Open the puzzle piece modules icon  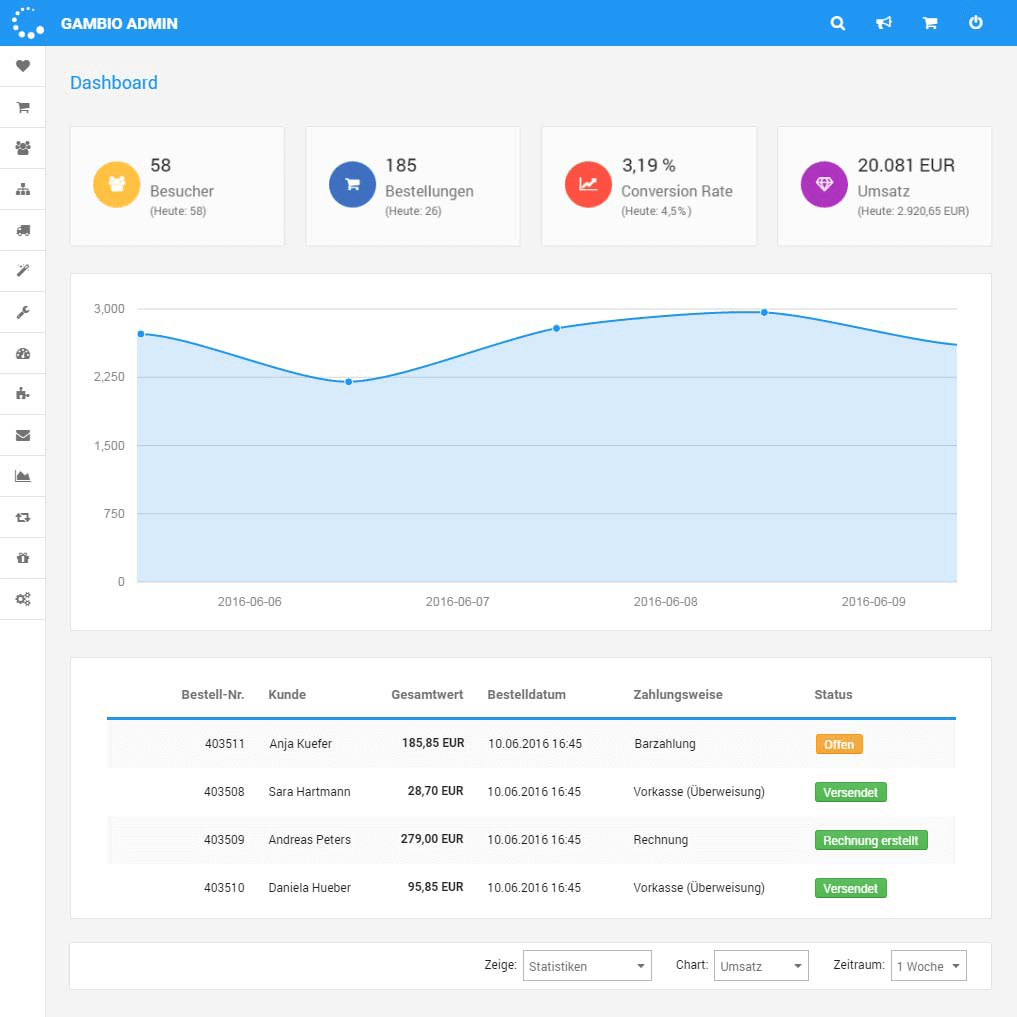point(23,394)
